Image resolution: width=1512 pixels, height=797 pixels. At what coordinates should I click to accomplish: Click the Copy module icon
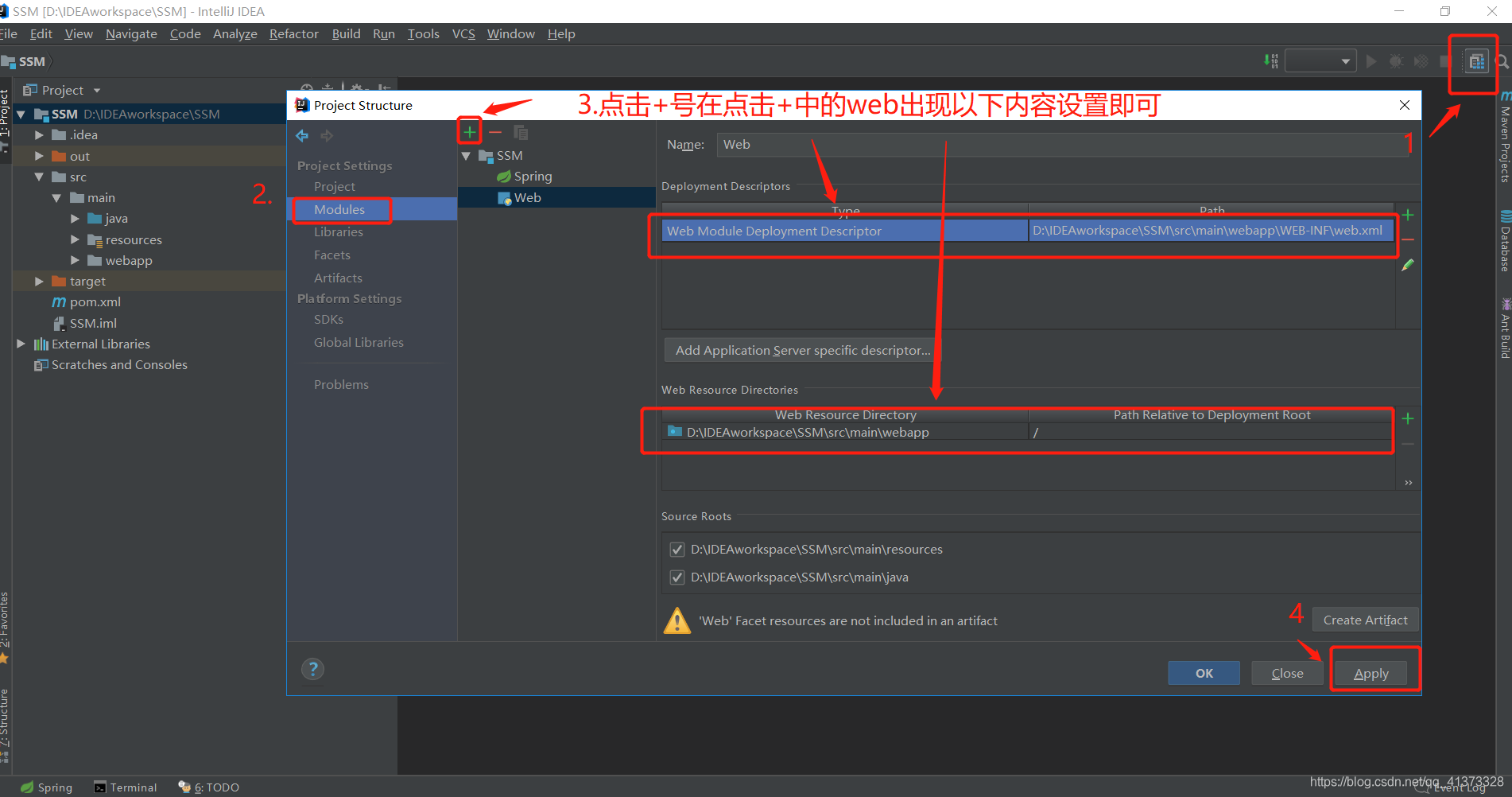pyautogui.click(x=521, y=132)
